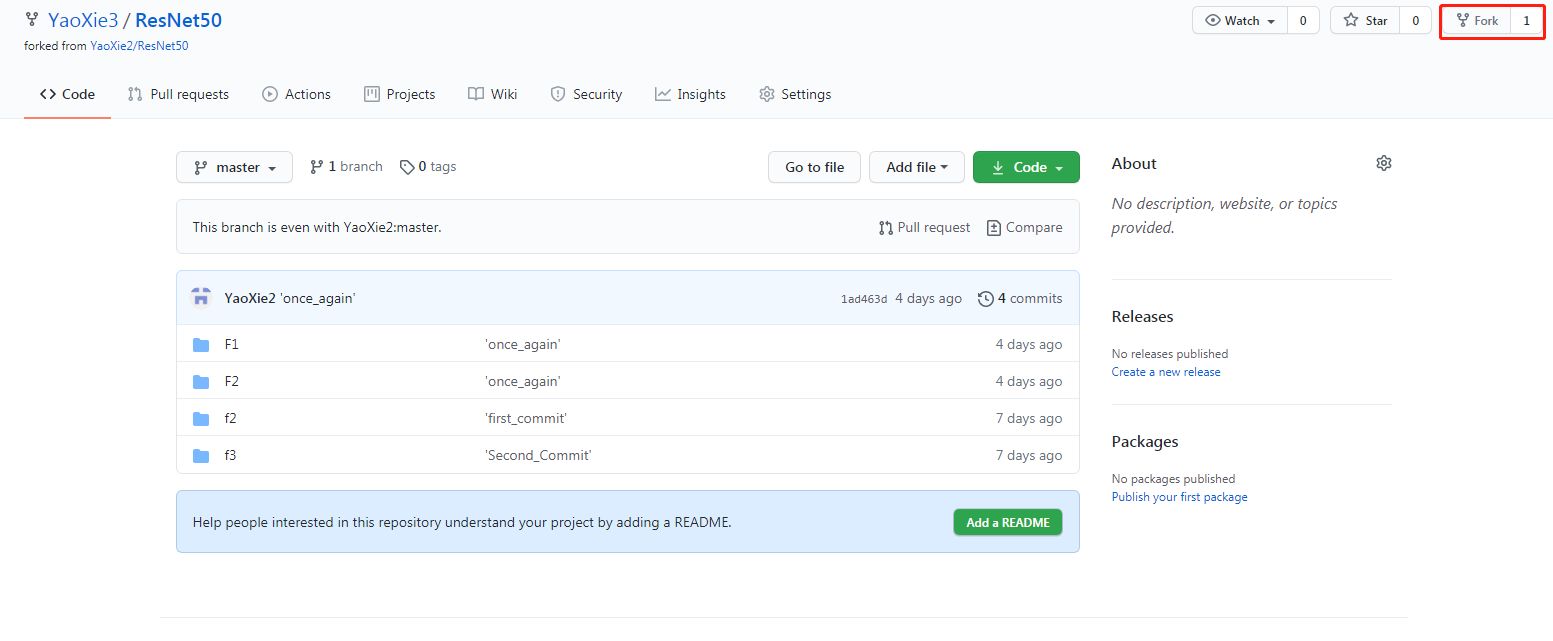
Task: Click '7 days ago' in the f3 row
Action: click(x=1029, y=455)
